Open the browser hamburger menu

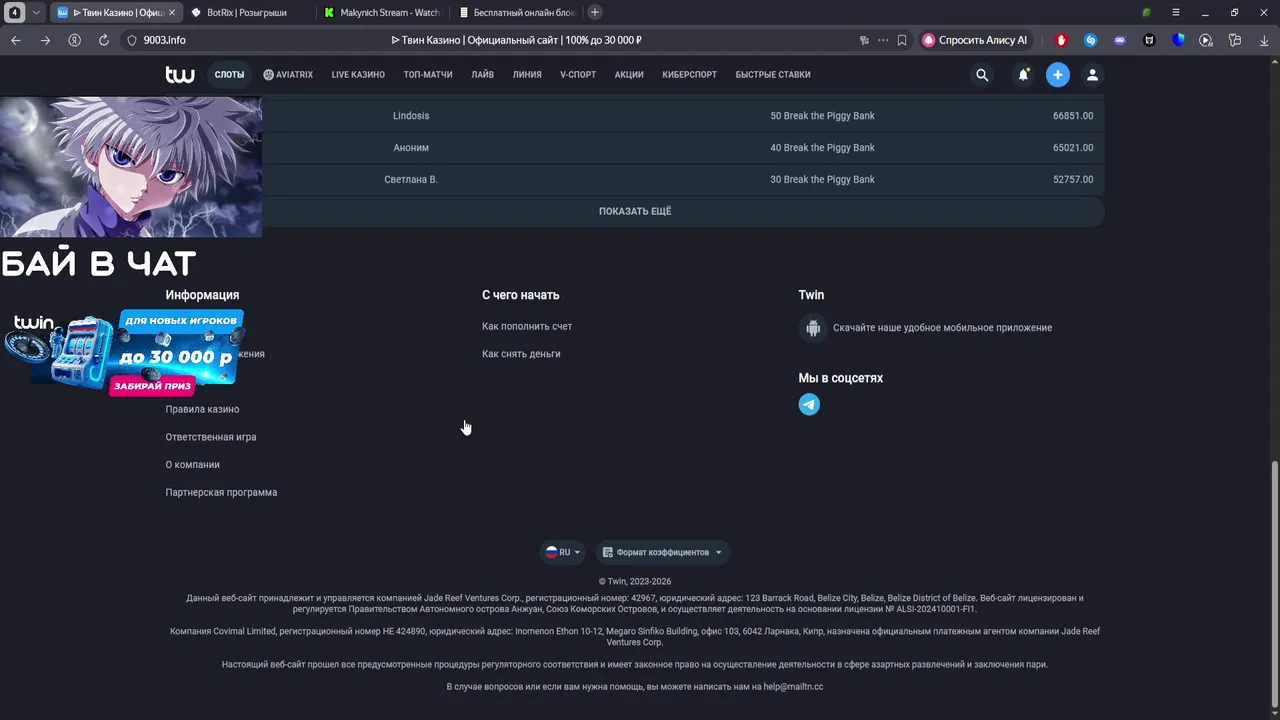1176,12
